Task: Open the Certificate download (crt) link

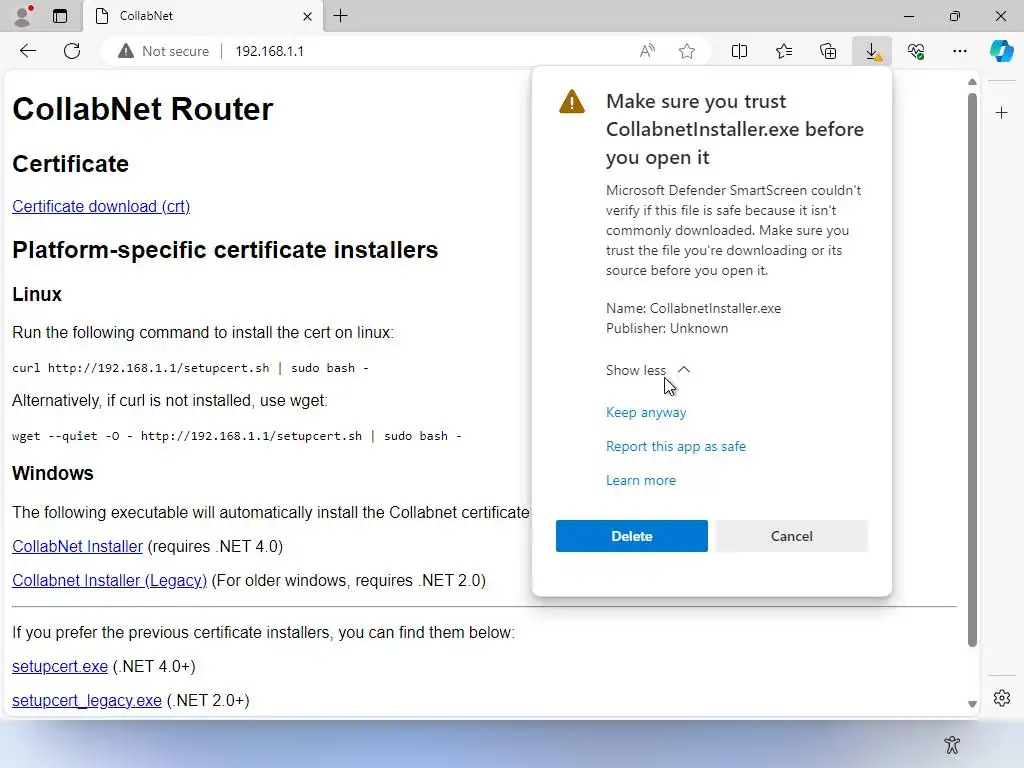Action: [101, 206]
